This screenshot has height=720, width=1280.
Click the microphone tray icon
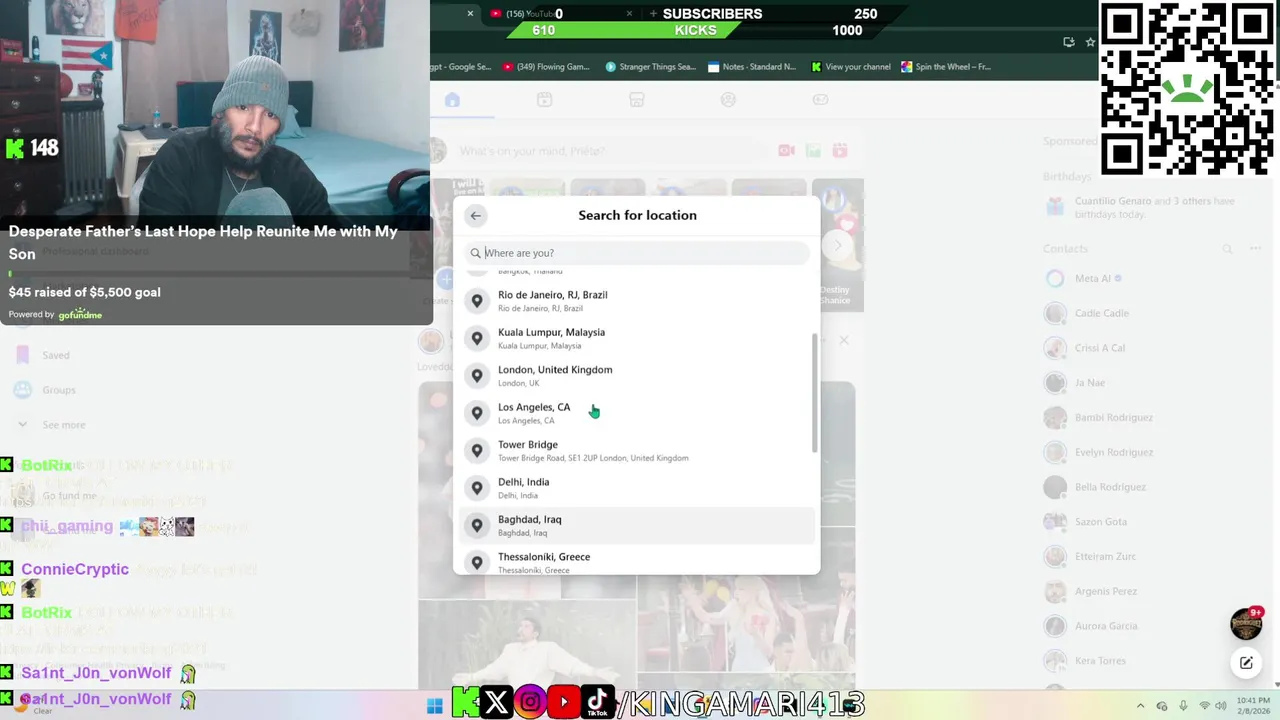pyautogui.click(x=1183, y=706)
